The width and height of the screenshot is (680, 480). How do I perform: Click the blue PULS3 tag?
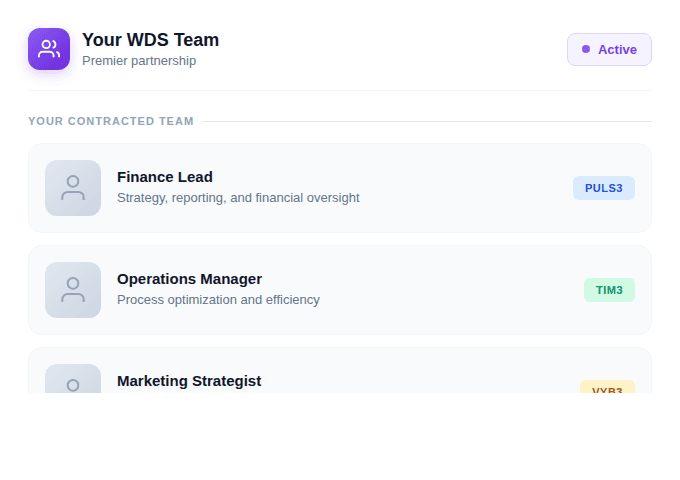click(603, 188)
